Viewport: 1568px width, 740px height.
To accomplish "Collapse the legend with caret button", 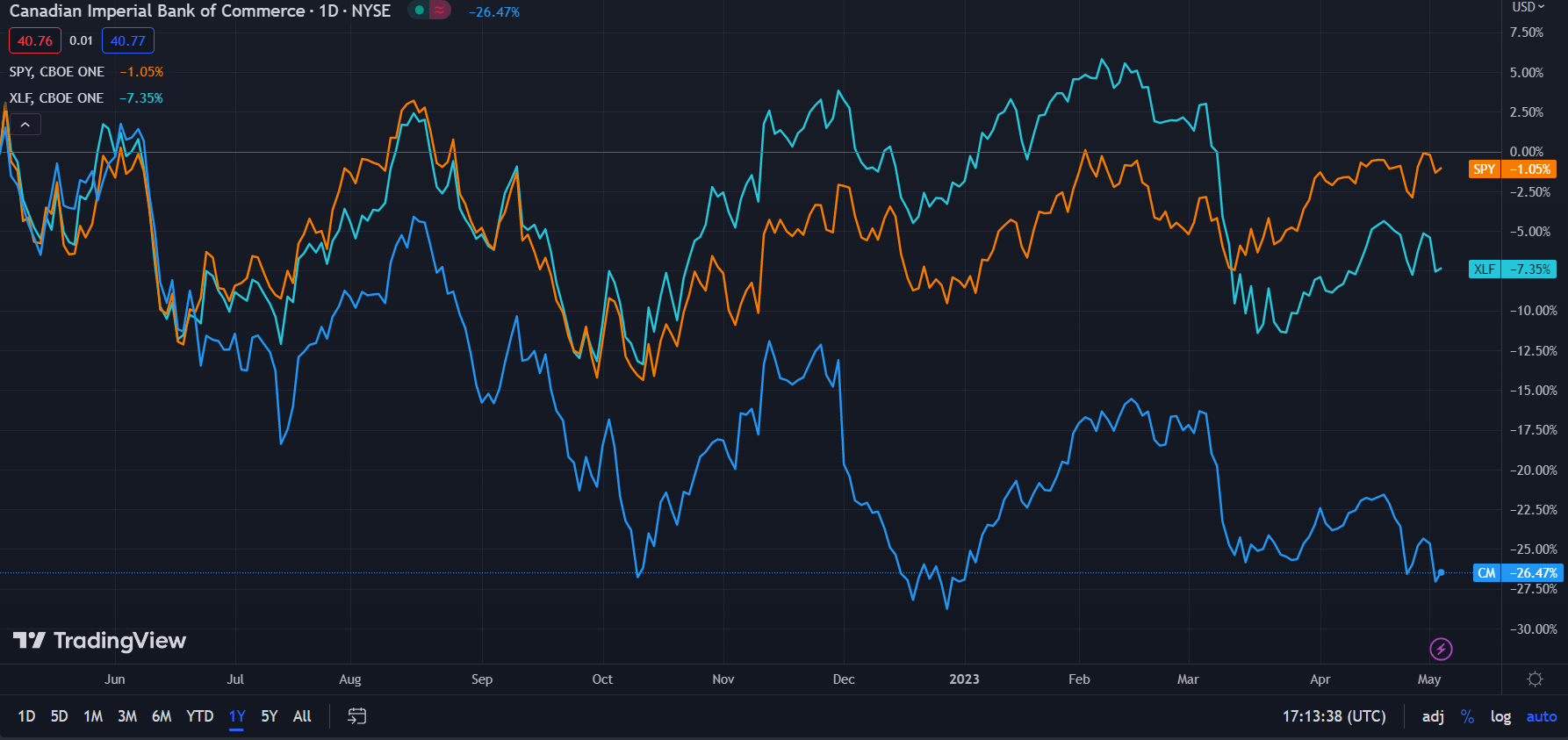I will click(25, 125).
